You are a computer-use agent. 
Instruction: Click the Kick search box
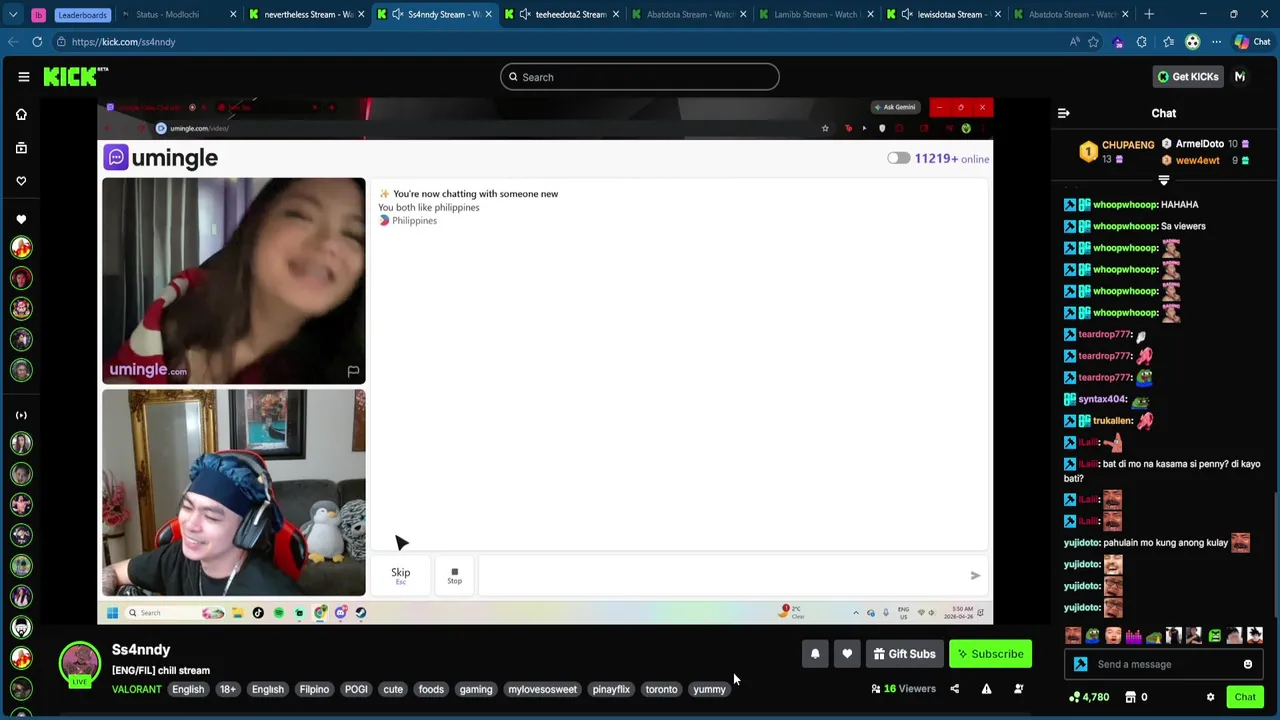tap(640, 77)
